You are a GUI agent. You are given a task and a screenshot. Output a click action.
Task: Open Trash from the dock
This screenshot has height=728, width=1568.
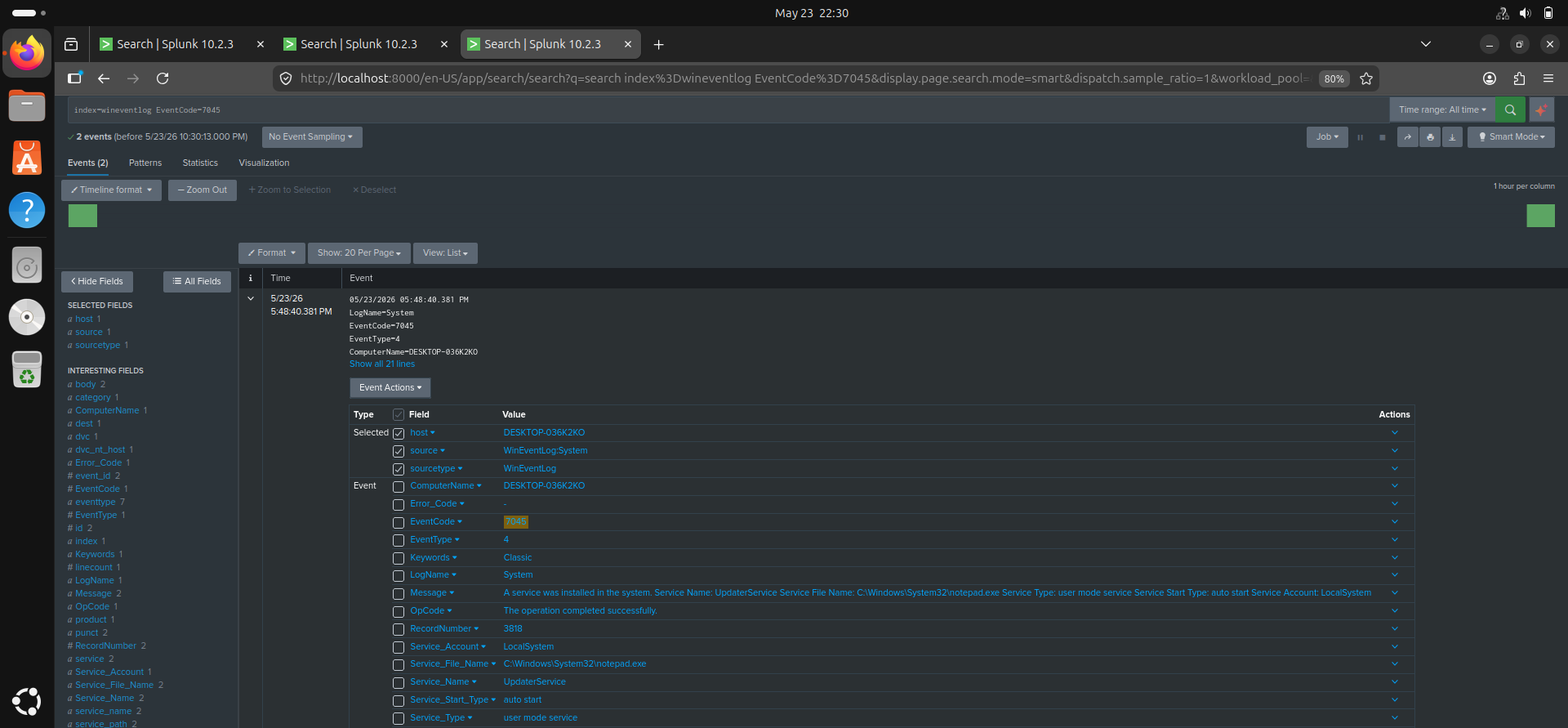27,369
